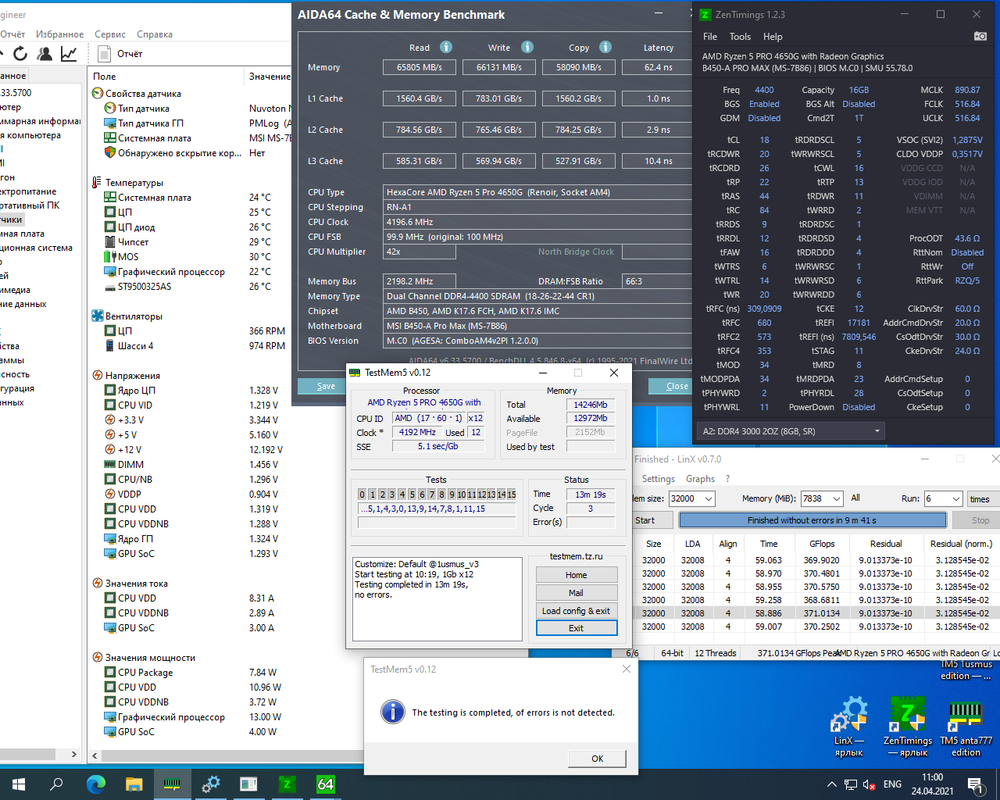The image size is (1000, 800).
Task: Click the Write info icon in benchmark
Action: coord(527,47)
